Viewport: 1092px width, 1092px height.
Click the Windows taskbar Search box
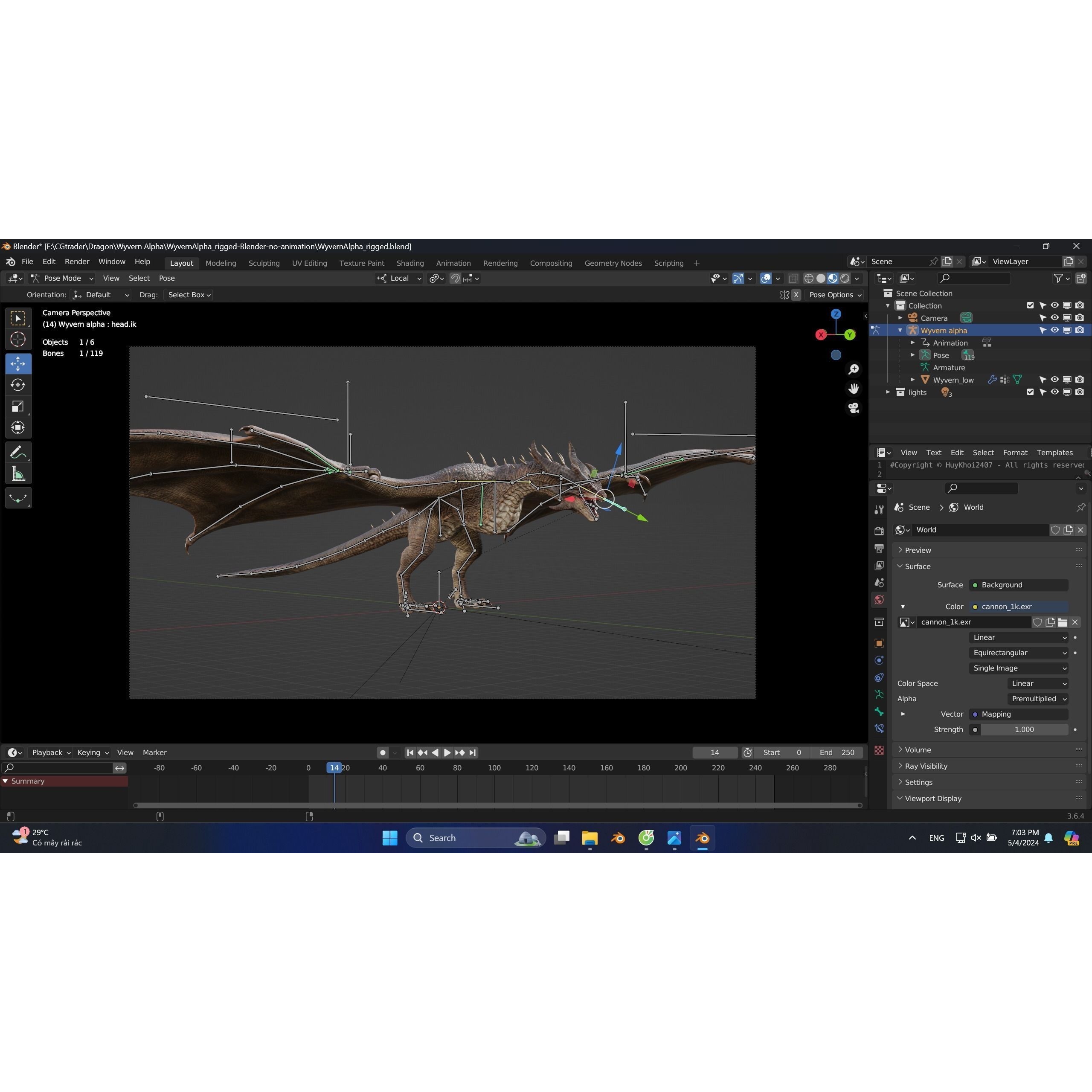(475, 838)
